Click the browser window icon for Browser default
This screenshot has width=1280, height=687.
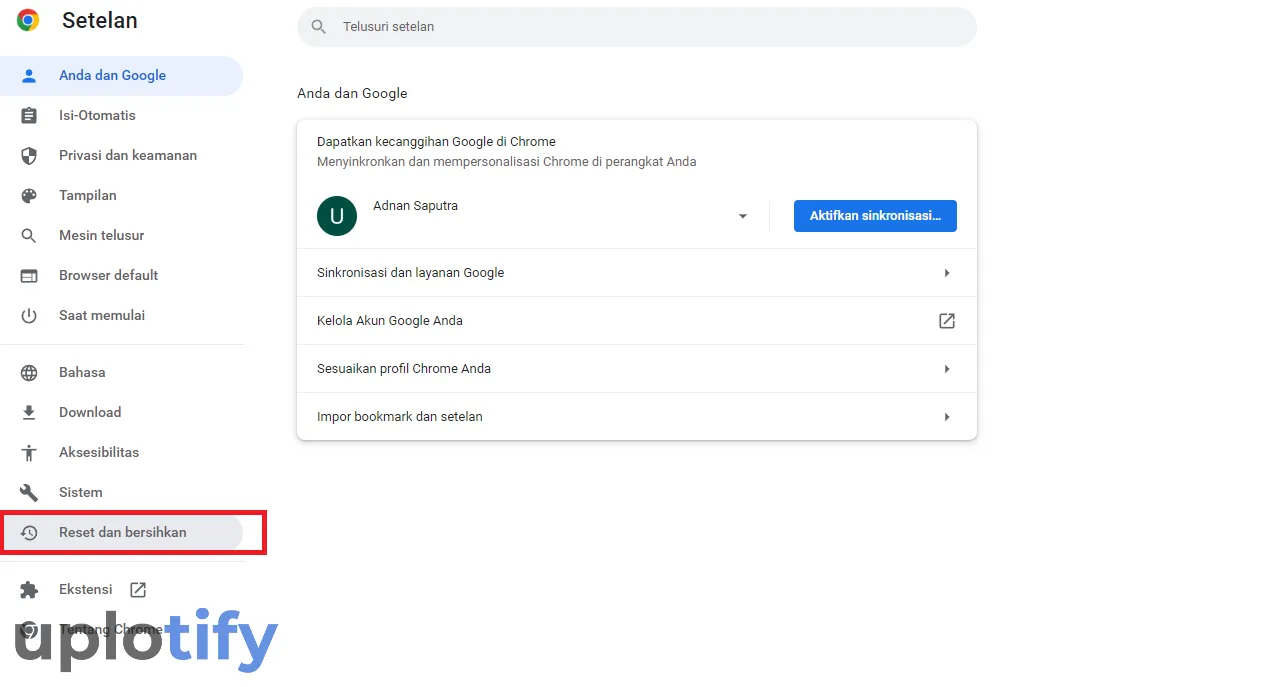(29, 275)
